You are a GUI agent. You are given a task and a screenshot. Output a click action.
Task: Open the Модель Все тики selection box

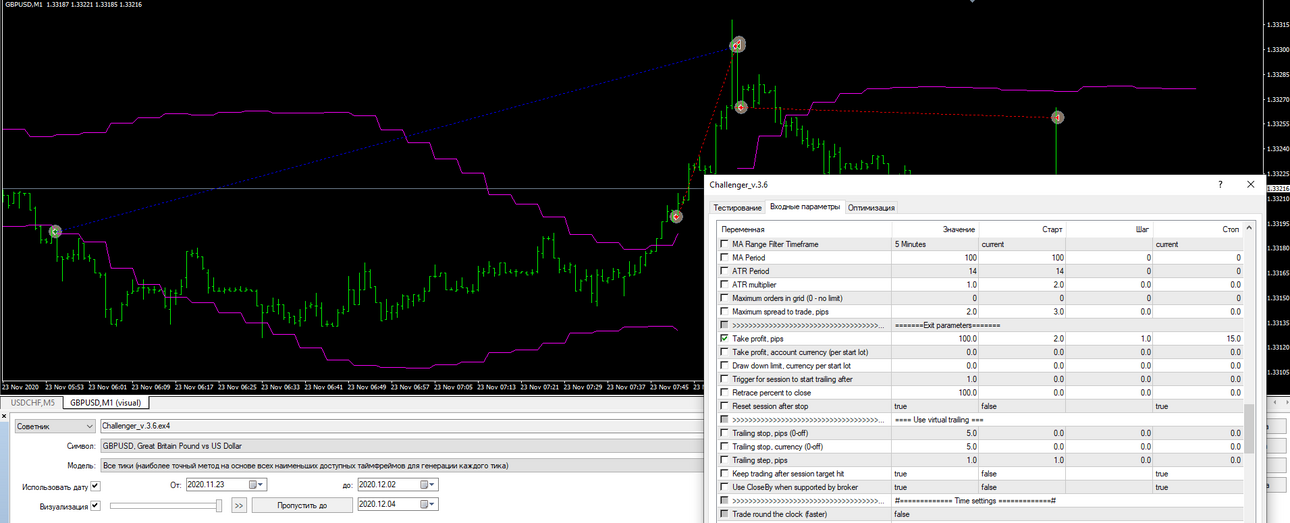[400, 466]
